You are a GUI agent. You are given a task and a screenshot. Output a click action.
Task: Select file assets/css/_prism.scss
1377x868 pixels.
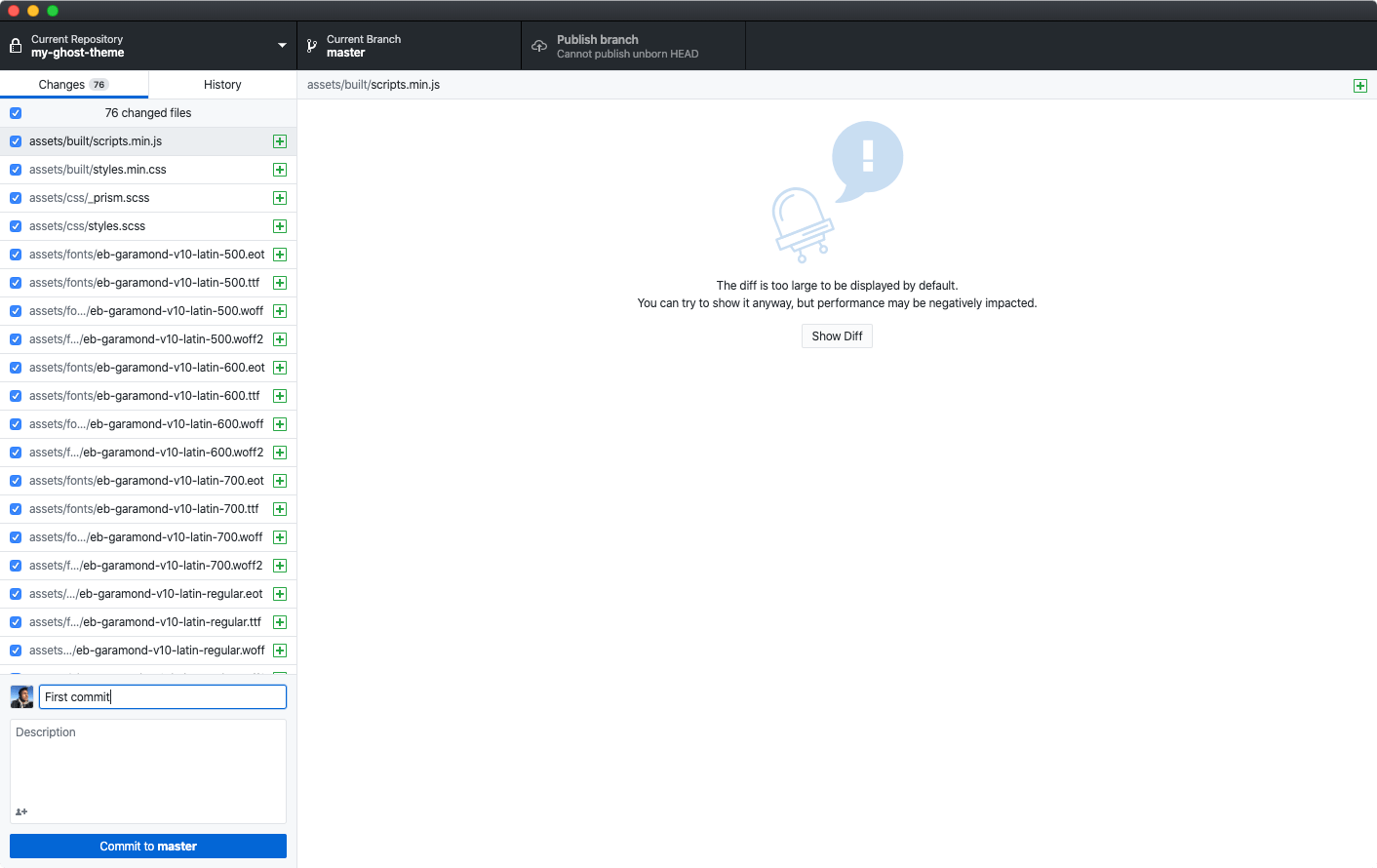148,198
